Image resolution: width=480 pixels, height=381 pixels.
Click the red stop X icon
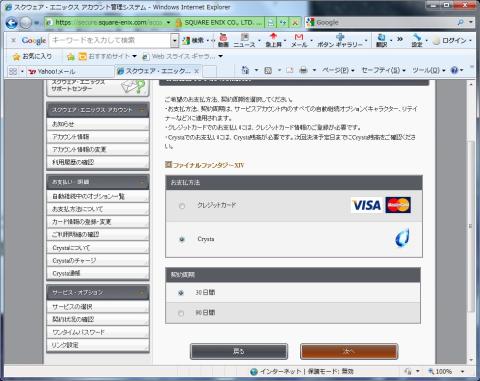click(x=295, y=23)
